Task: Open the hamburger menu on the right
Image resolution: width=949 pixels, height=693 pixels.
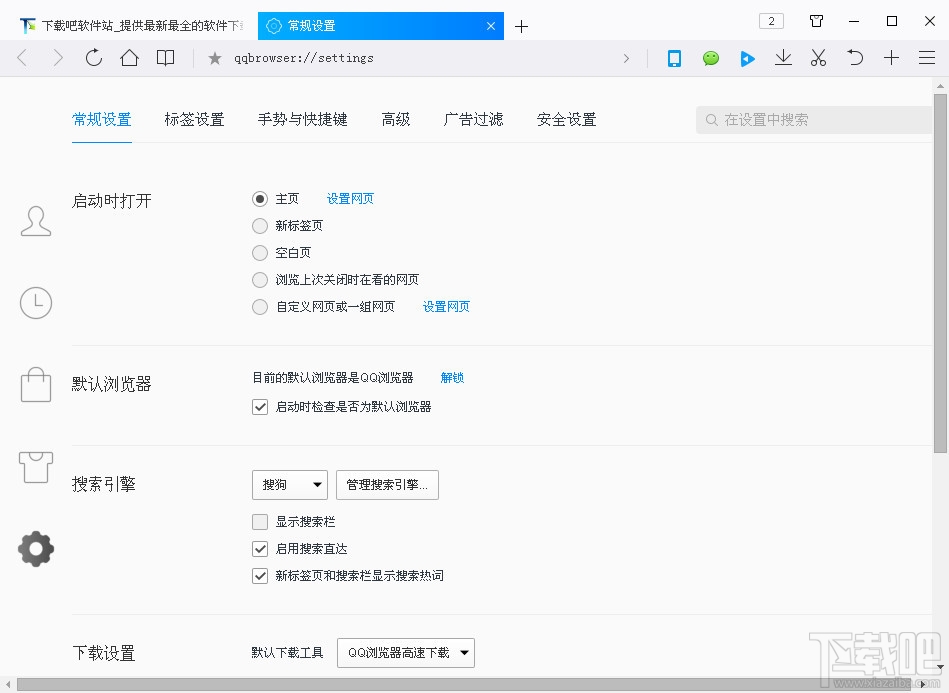Action: point(928,58)
